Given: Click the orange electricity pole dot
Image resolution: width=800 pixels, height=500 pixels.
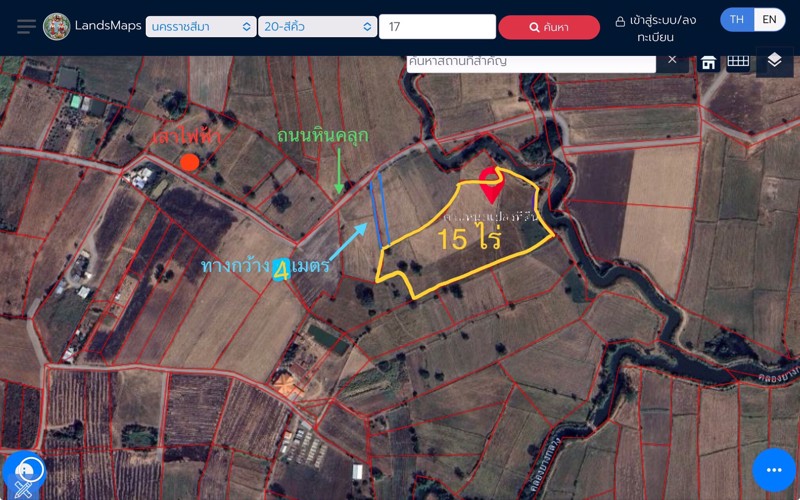Looking at the screenshot, I should 189,161.
